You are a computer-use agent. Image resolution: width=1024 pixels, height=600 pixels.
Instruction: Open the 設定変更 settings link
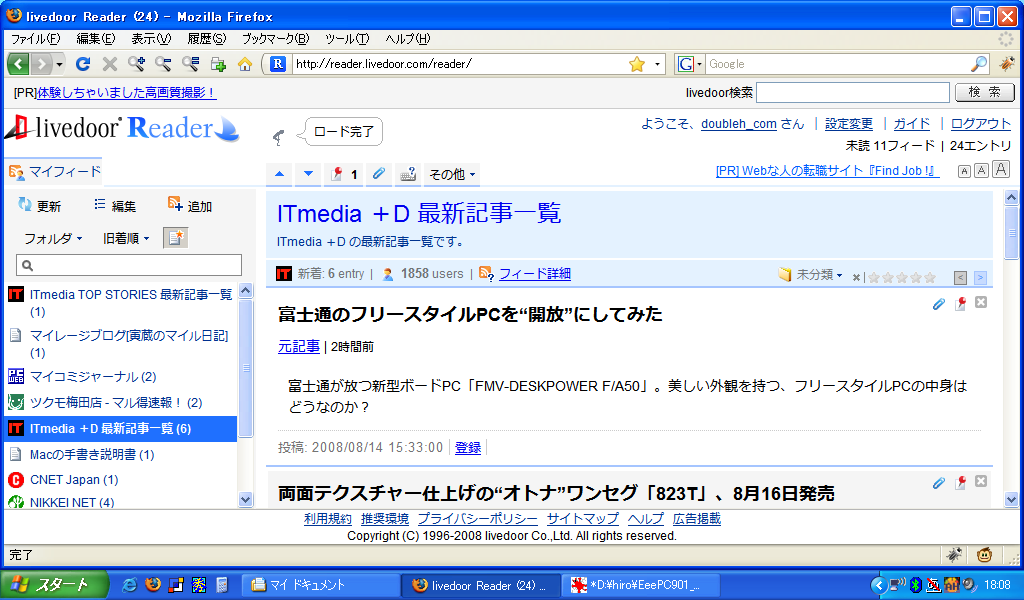coord(848,123)
